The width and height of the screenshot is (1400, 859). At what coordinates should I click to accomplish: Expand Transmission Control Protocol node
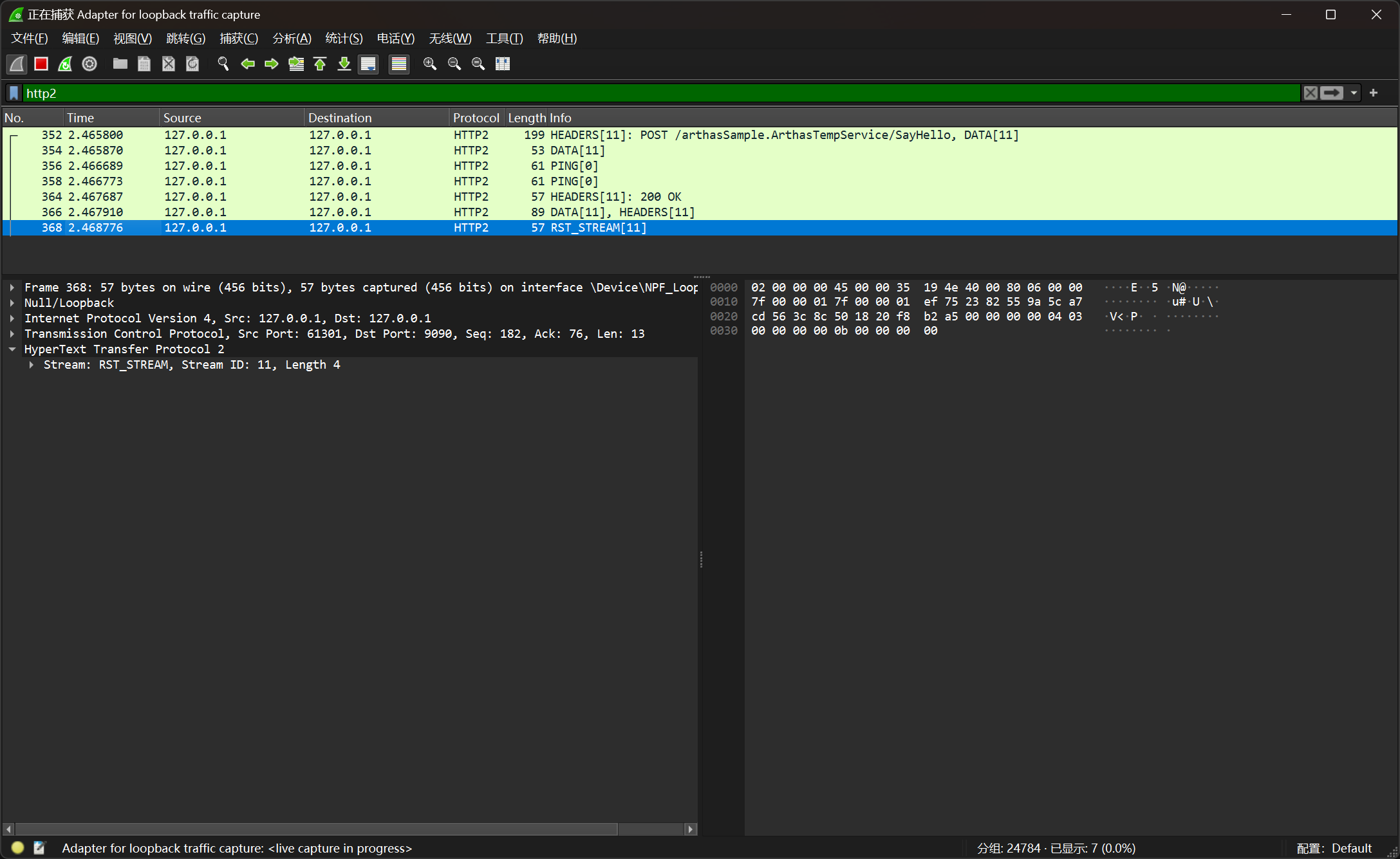(12, 334)
